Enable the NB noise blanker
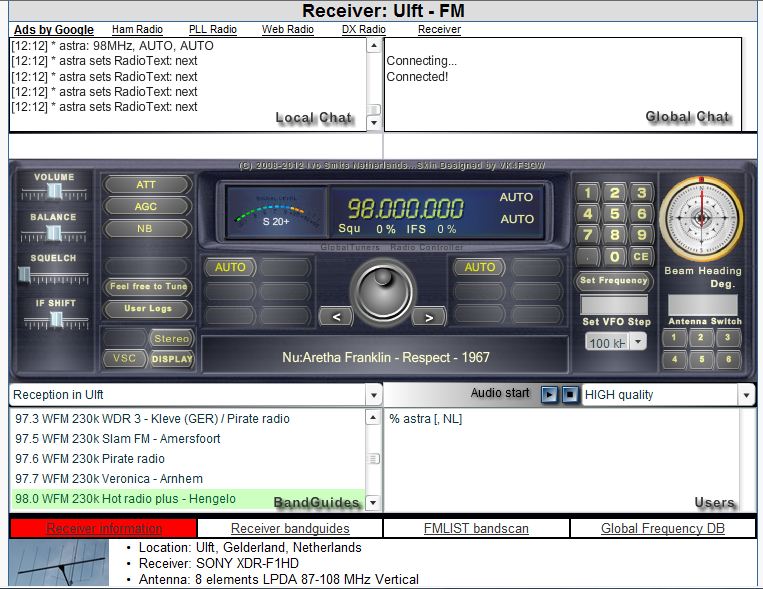 tap(146, 228)
